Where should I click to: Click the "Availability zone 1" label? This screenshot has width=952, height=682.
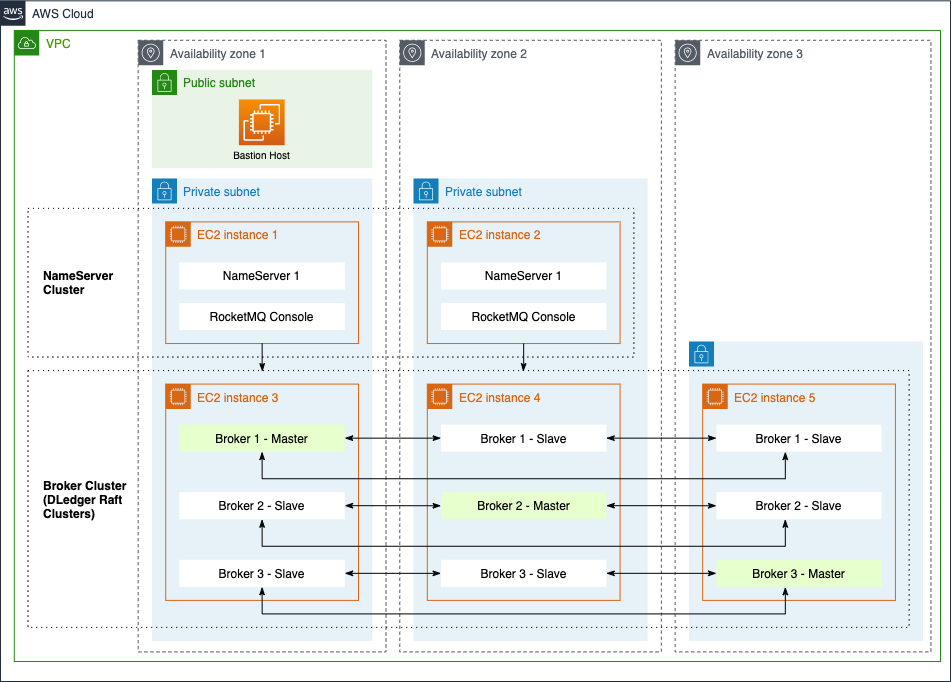(217, 53)
